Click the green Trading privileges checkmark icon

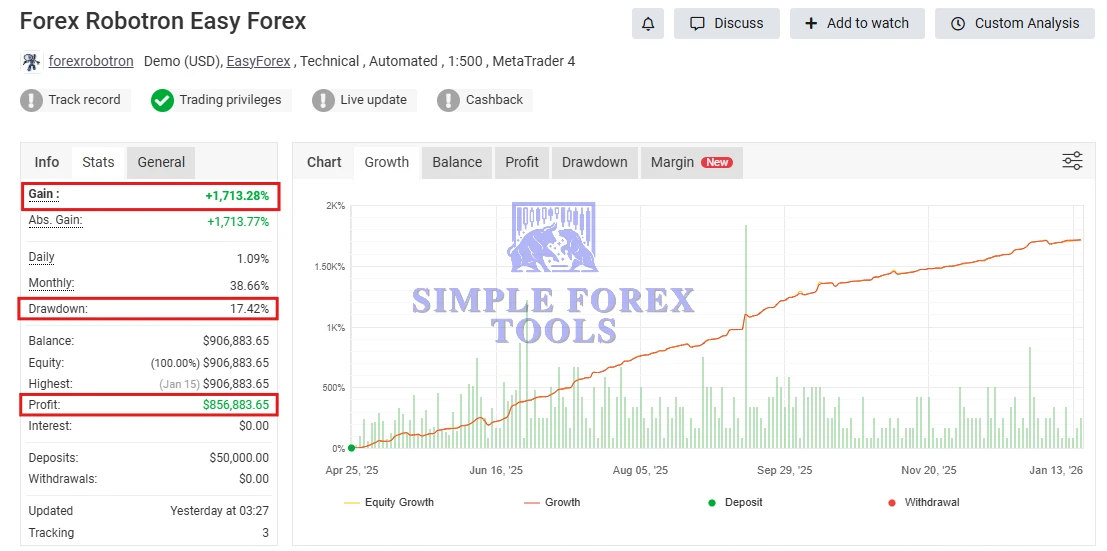[x=162, y=100]
